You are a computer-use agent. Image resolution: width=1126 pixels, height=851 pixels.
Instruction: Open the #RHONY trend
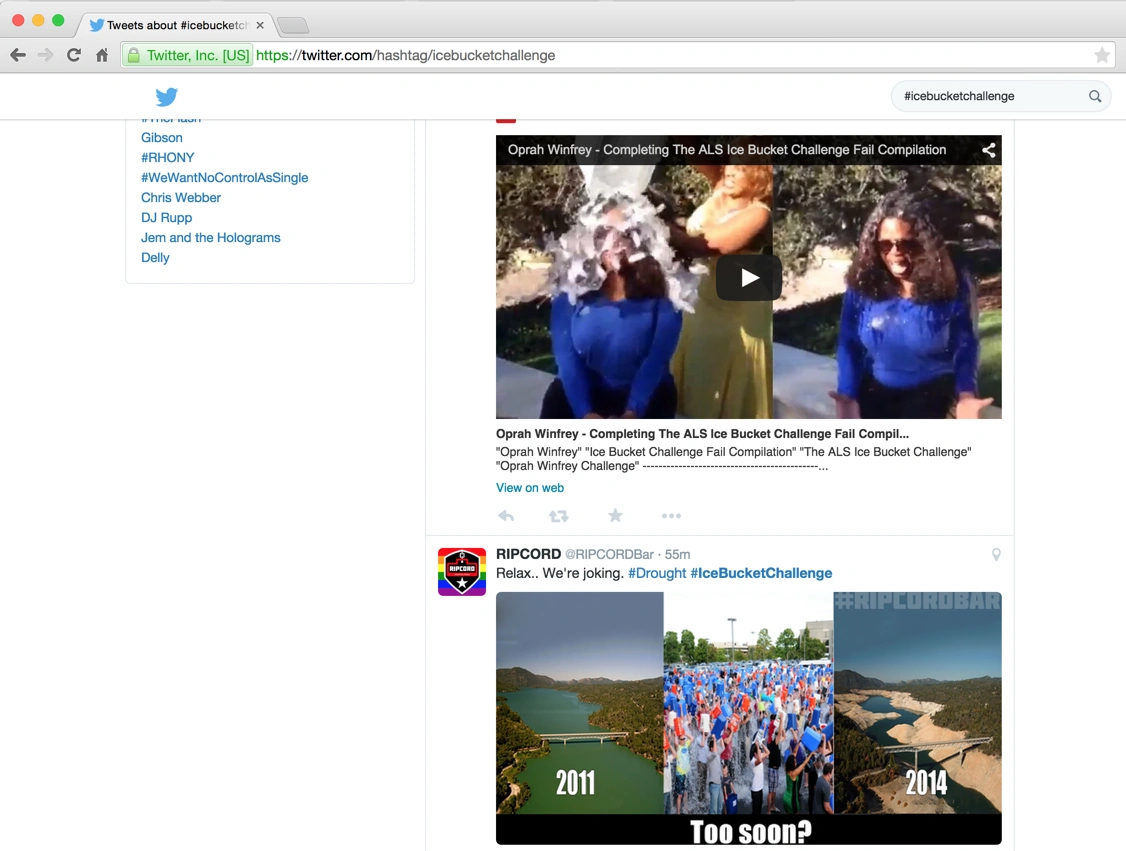coord(167,158)
